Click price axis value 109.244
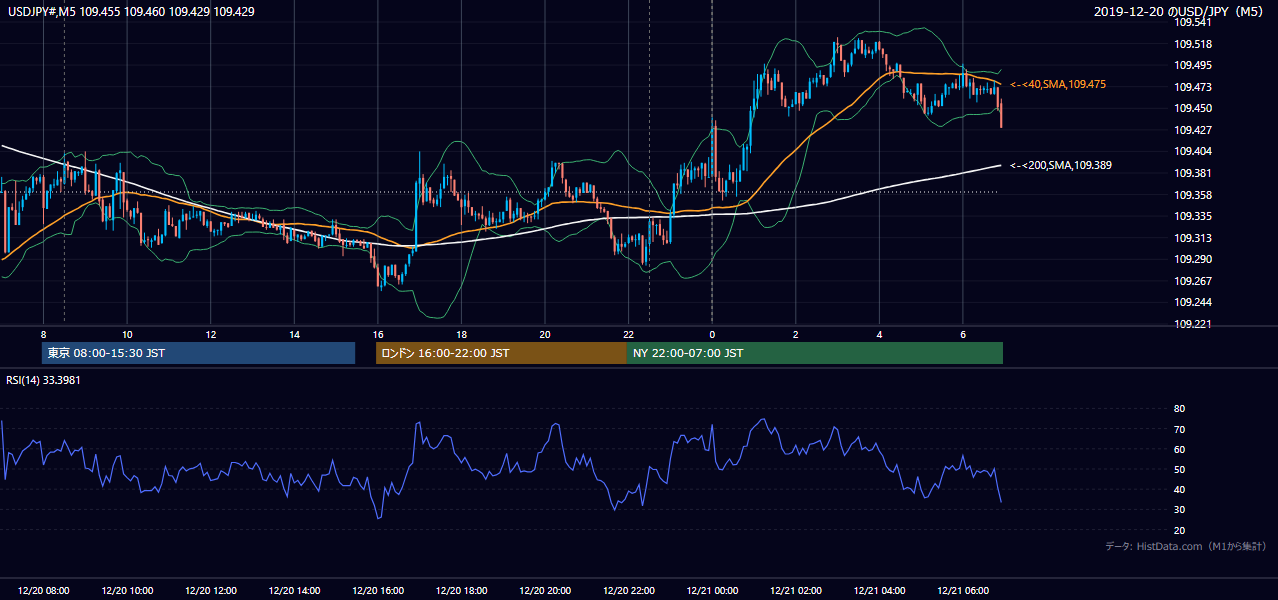The width and height of the screenshot is (1278, 600). point(1192,302)
